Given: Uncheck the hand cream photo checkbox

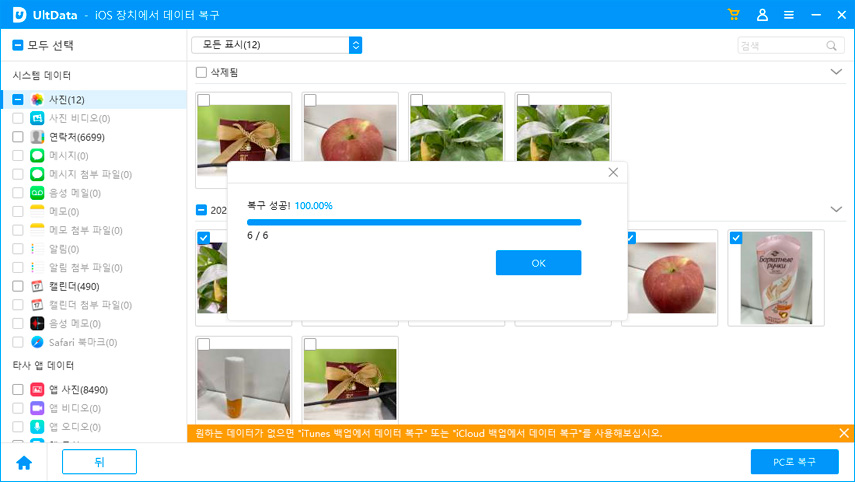Looking at the screenshot, I should [x=736, y=238].
